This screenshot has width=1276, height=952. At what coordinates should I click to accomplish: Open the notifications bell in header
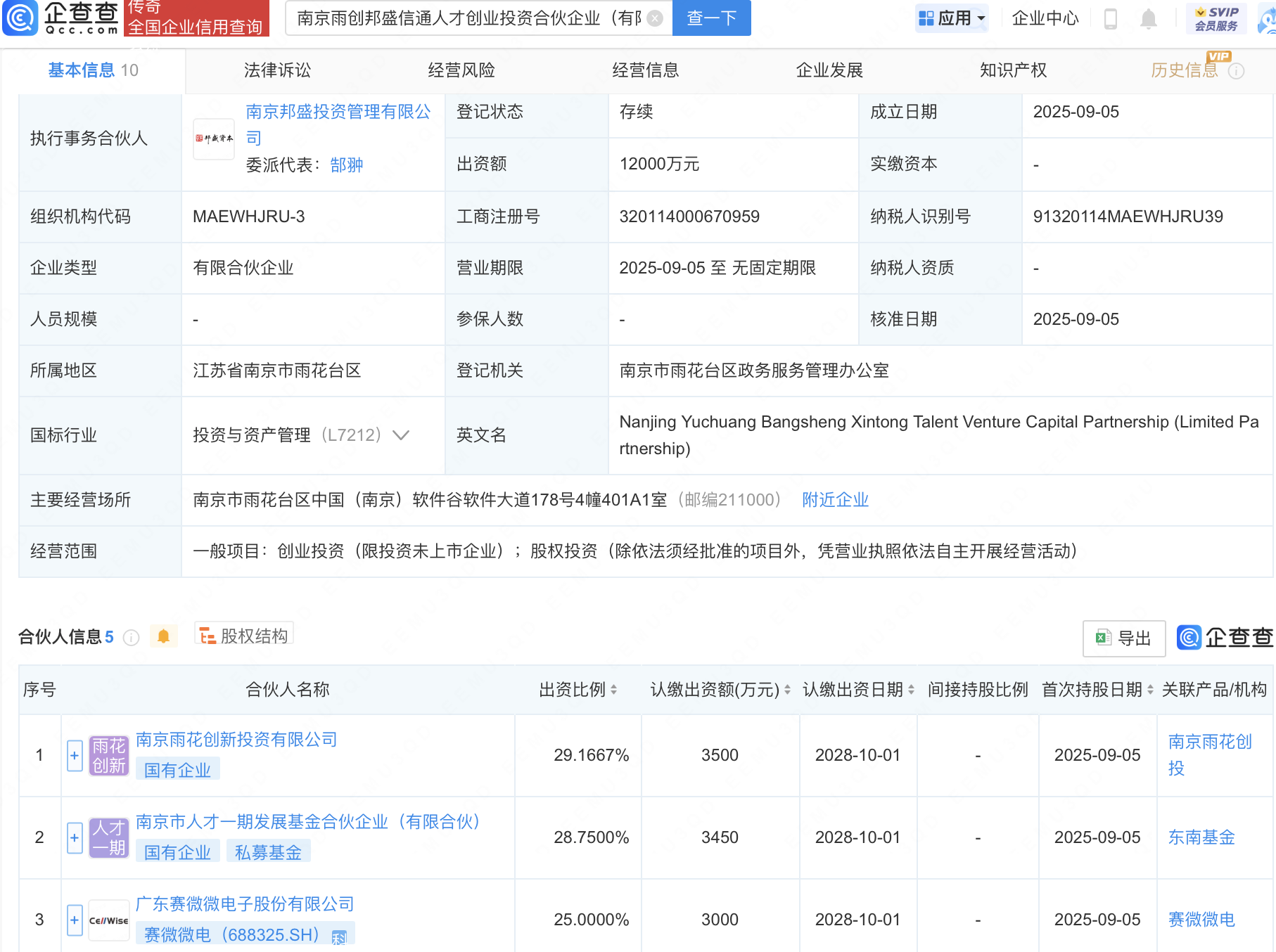tap(1148, 19)
